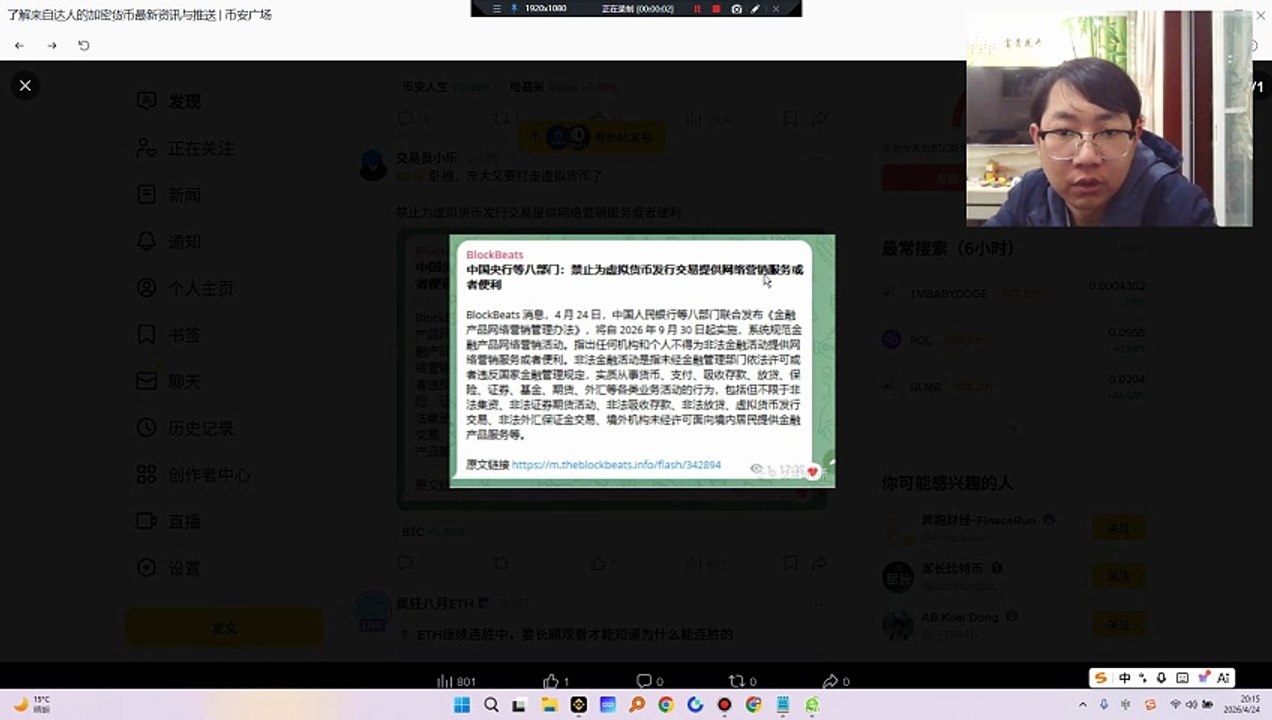Reload the current page
This screenshot has height=720, width=1272.
click(84, 46)
